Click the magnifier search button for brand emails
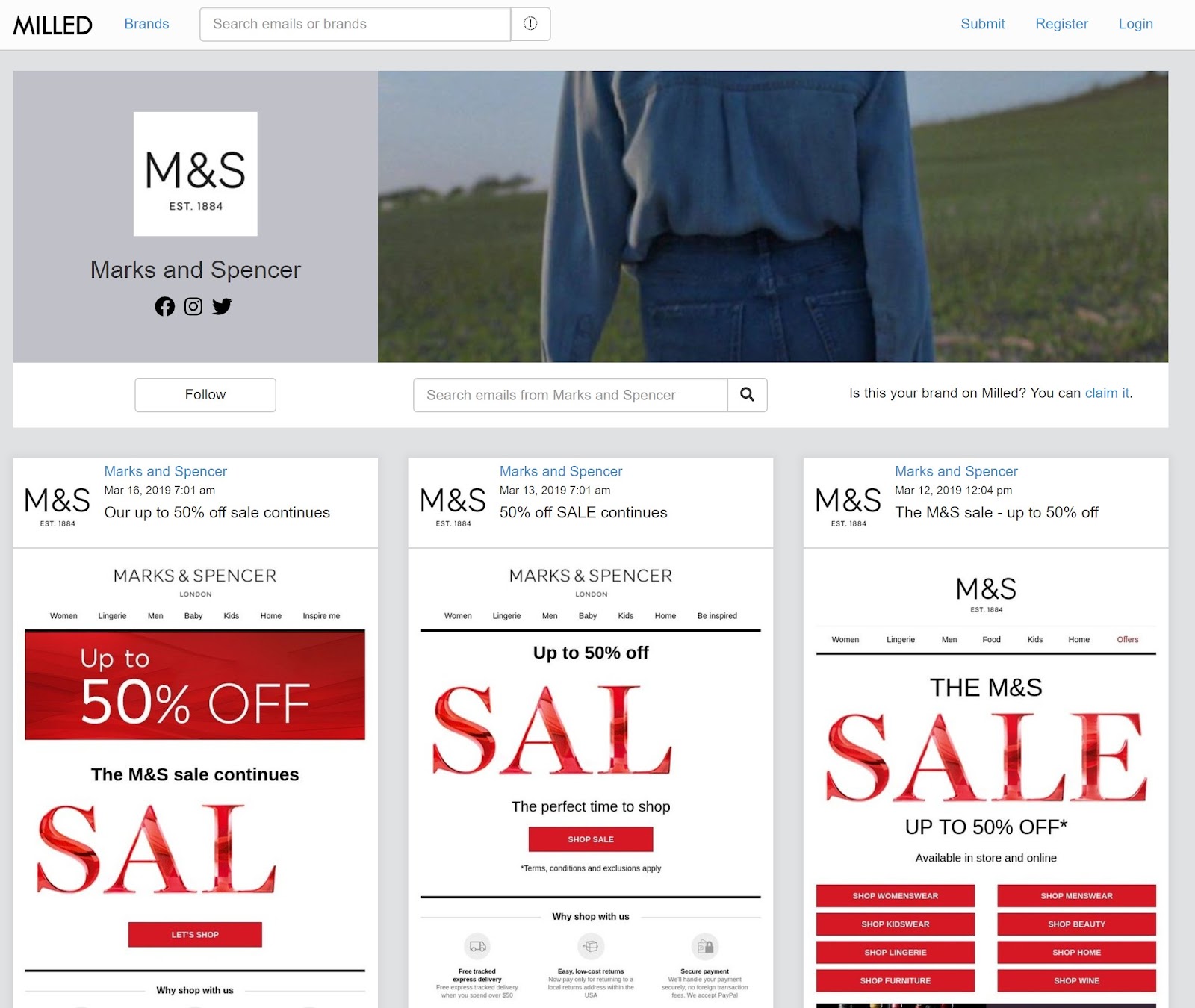Screen dimensions: 1195x1008 pyautogui.click(x=747, y=394)
